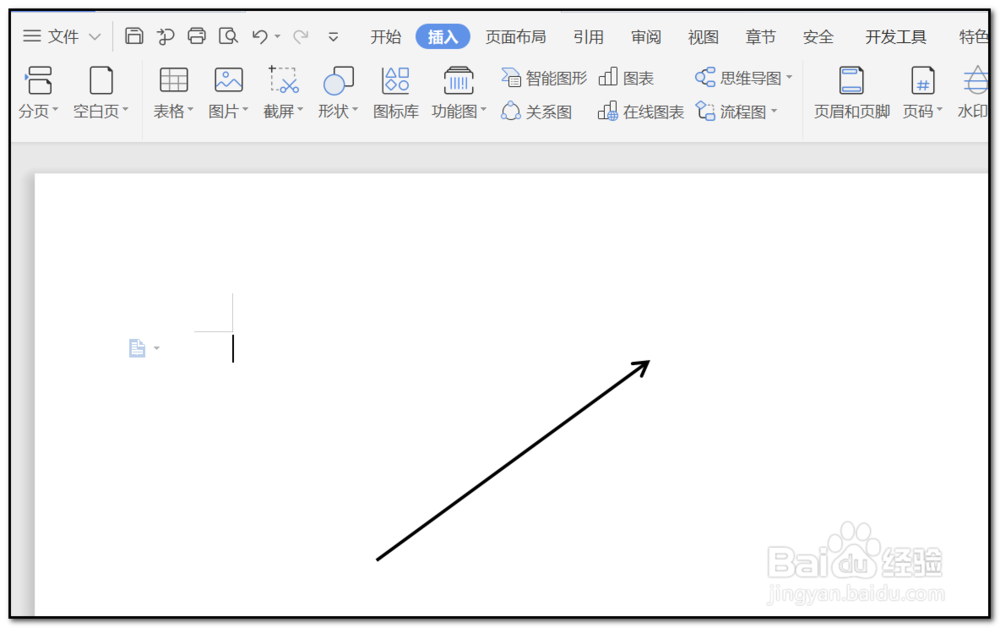Switch to the 页面布局 tab
The height and width of the screenshot is (628, 1000).
coord(515,37)
